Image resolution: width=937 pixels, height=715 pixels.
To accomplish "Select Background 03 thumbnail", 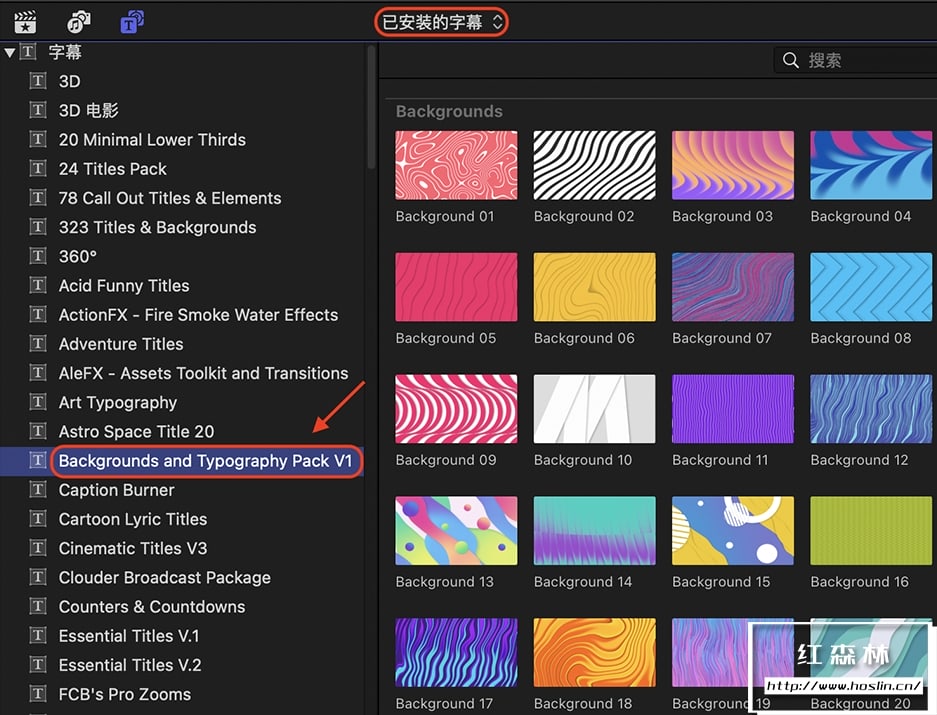I will tap(733, 166).
